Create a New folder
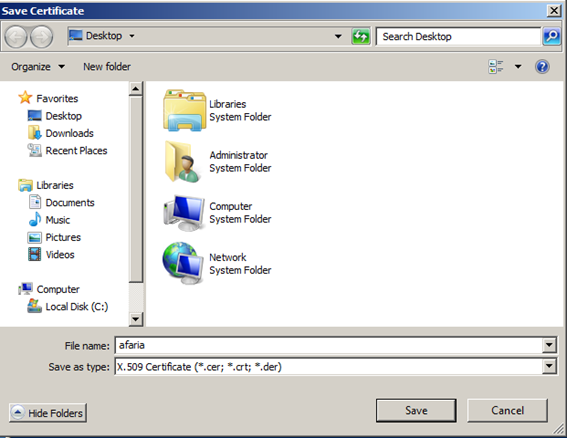Viewport: 567px width, 438px height. pyautogui.click(x=107, y=67)
